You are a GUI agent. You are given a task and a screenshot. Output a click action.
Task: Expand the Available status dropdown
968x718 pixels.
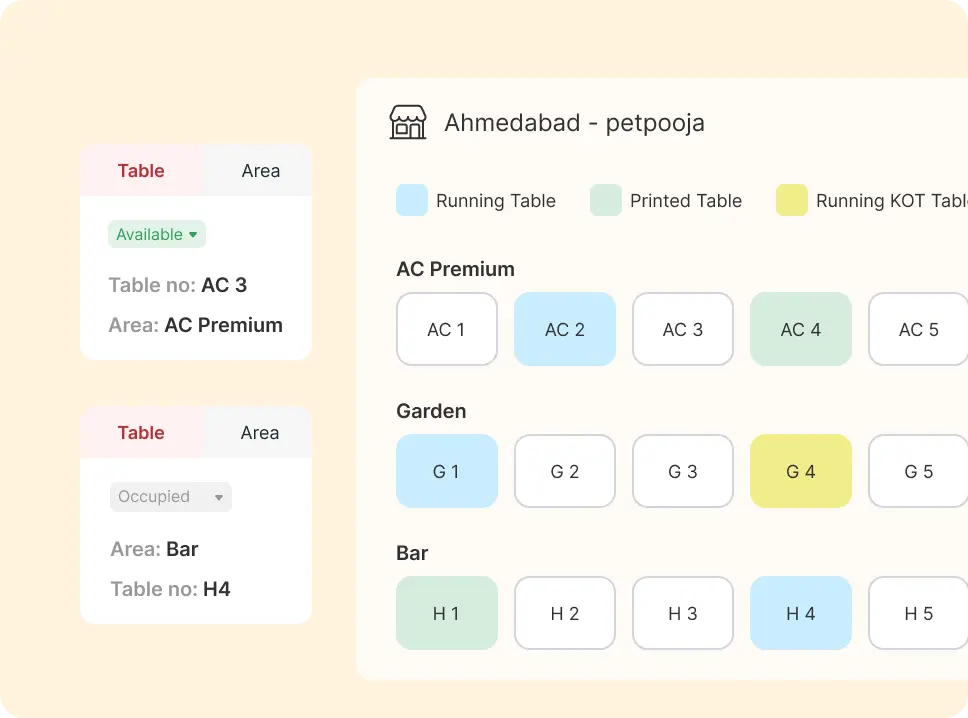click(x=156, y=234)
